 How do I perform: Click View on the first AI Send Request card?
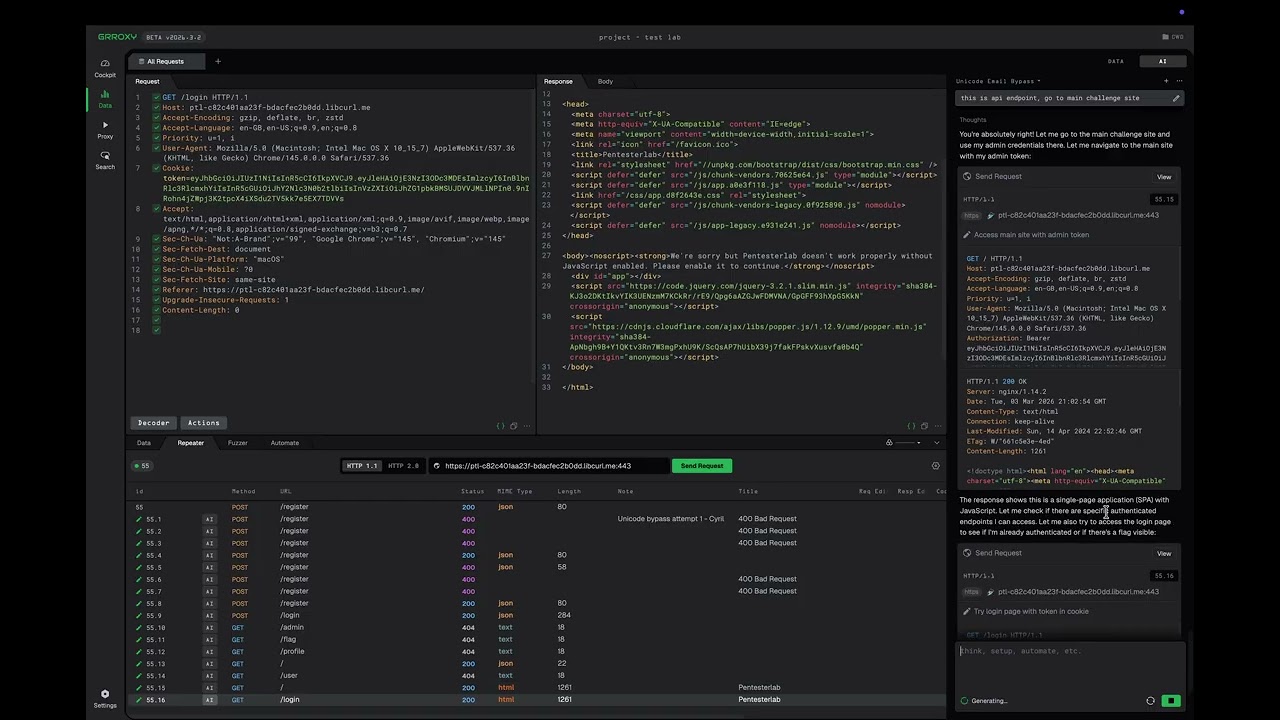pos(1164,177)
